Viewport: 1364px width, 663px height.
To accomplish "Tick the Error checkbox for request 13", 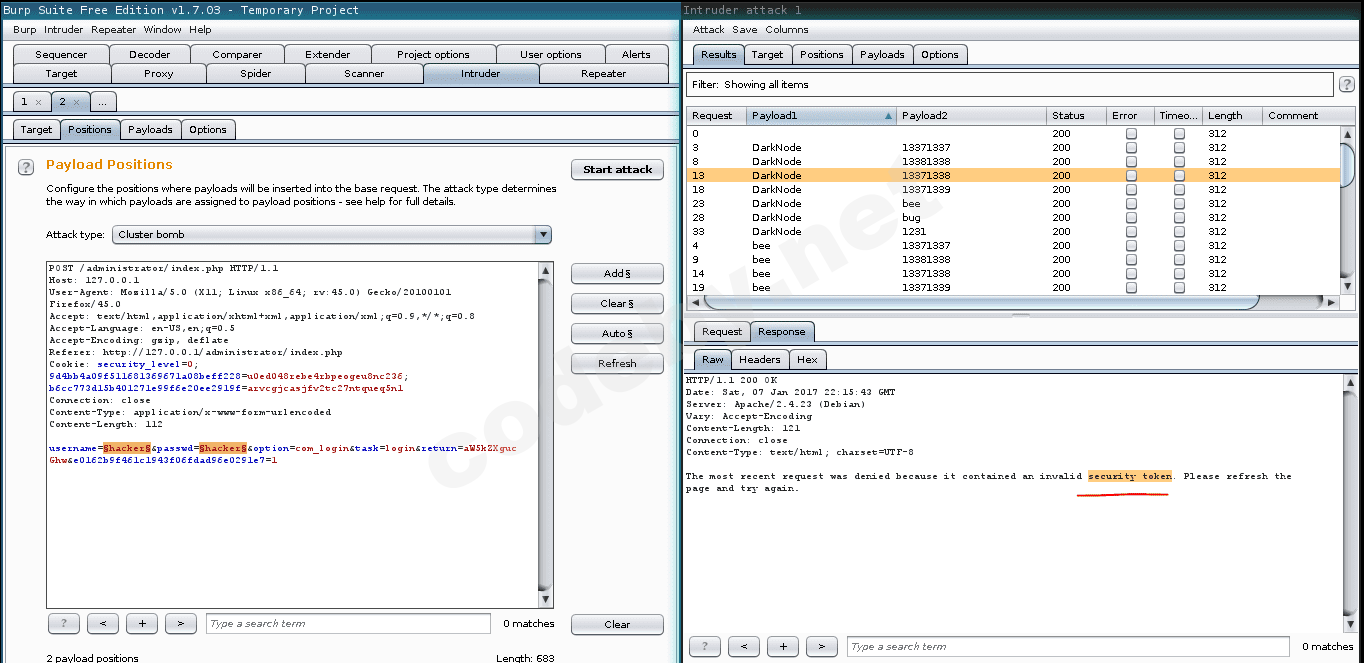I will pyautogui.click(x=1131, y=176).
